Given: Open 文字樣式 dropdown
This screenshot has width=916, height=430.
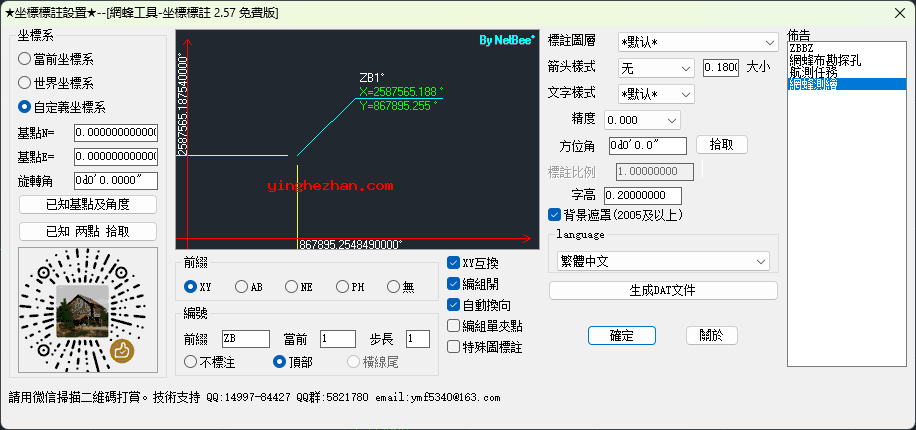Looking at the screenshot, I should tap(656, 94).
